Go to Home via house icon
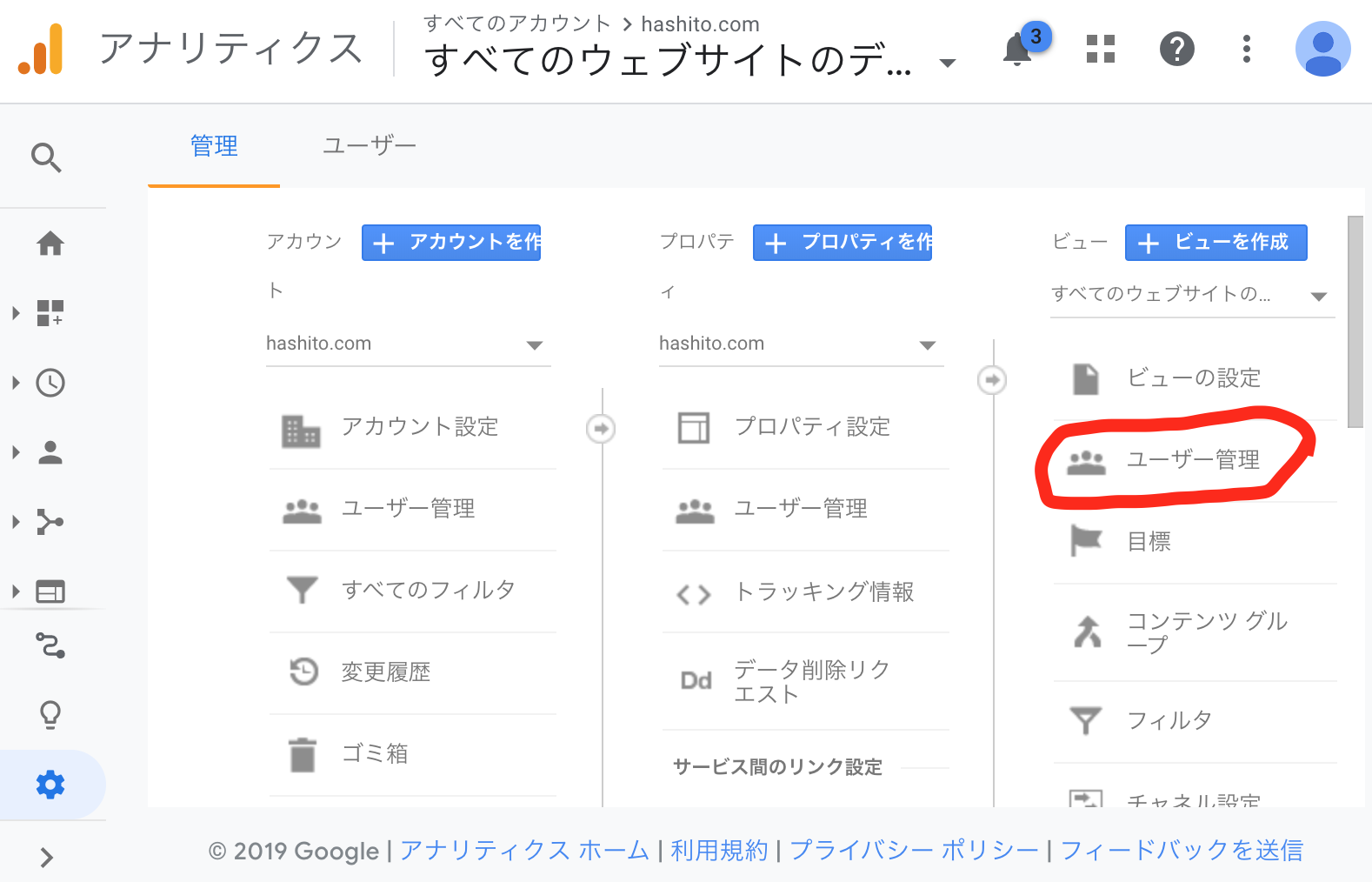 50,244
